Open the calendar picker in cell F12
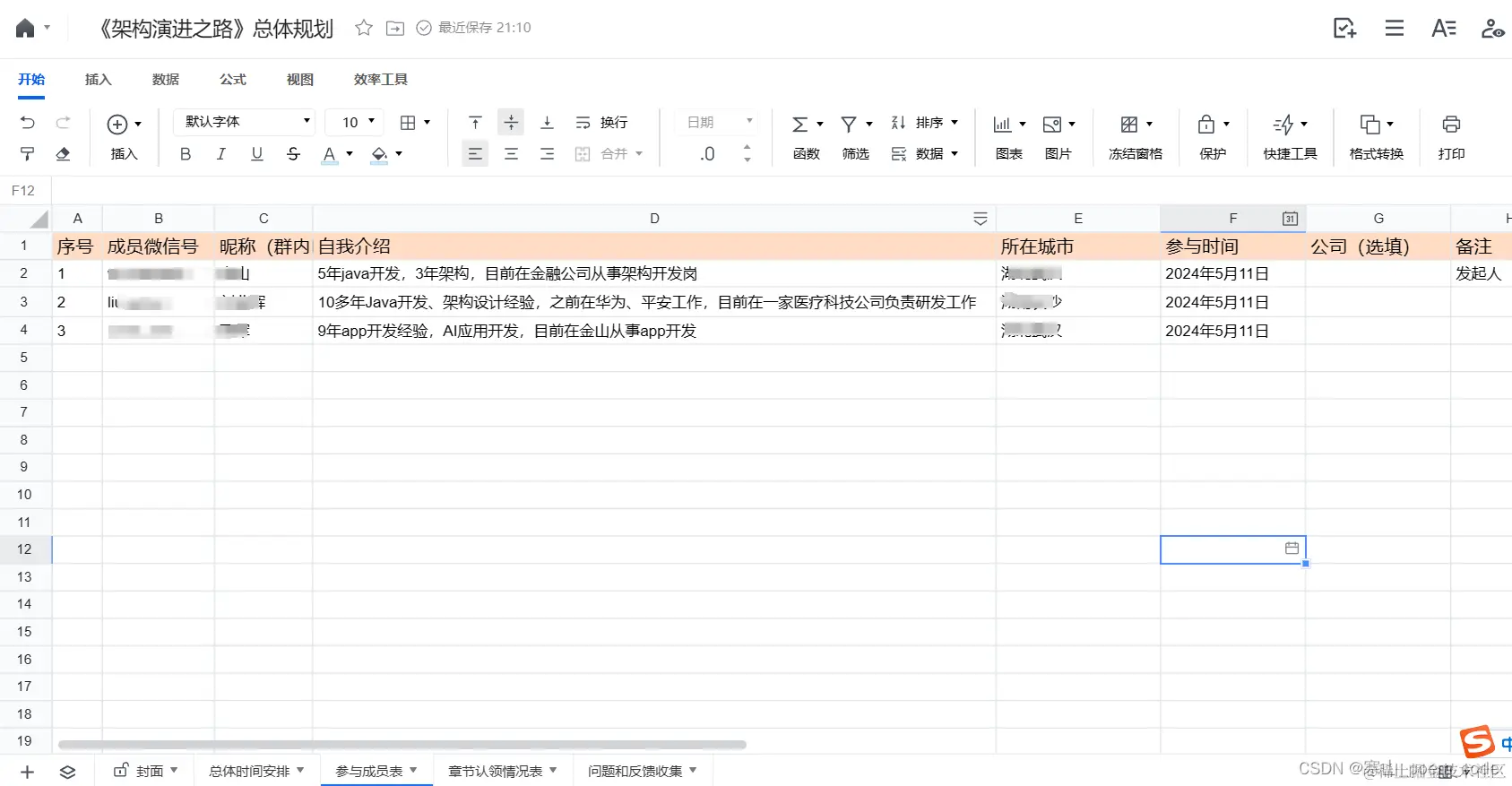The height and width of the screenshot is (786, 1512). [x=1292, y=548]
